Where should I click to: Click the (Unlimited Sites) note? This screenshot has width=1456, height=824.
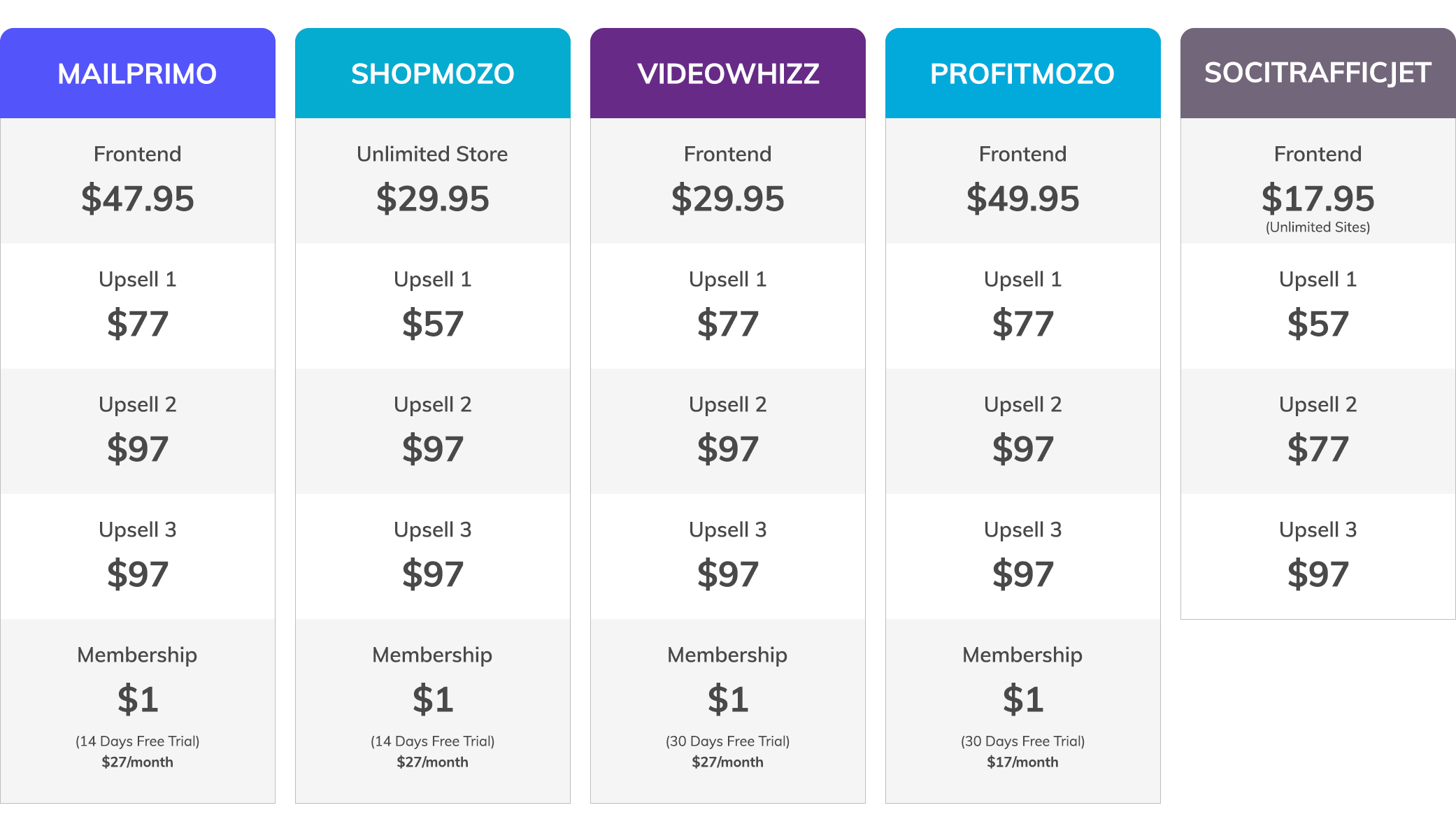(1318, 227)
